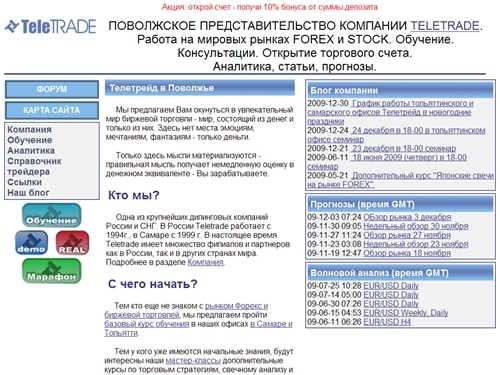Open the green Обучение button icon
This screenshot has width=500, height=375.
(52, 215)
